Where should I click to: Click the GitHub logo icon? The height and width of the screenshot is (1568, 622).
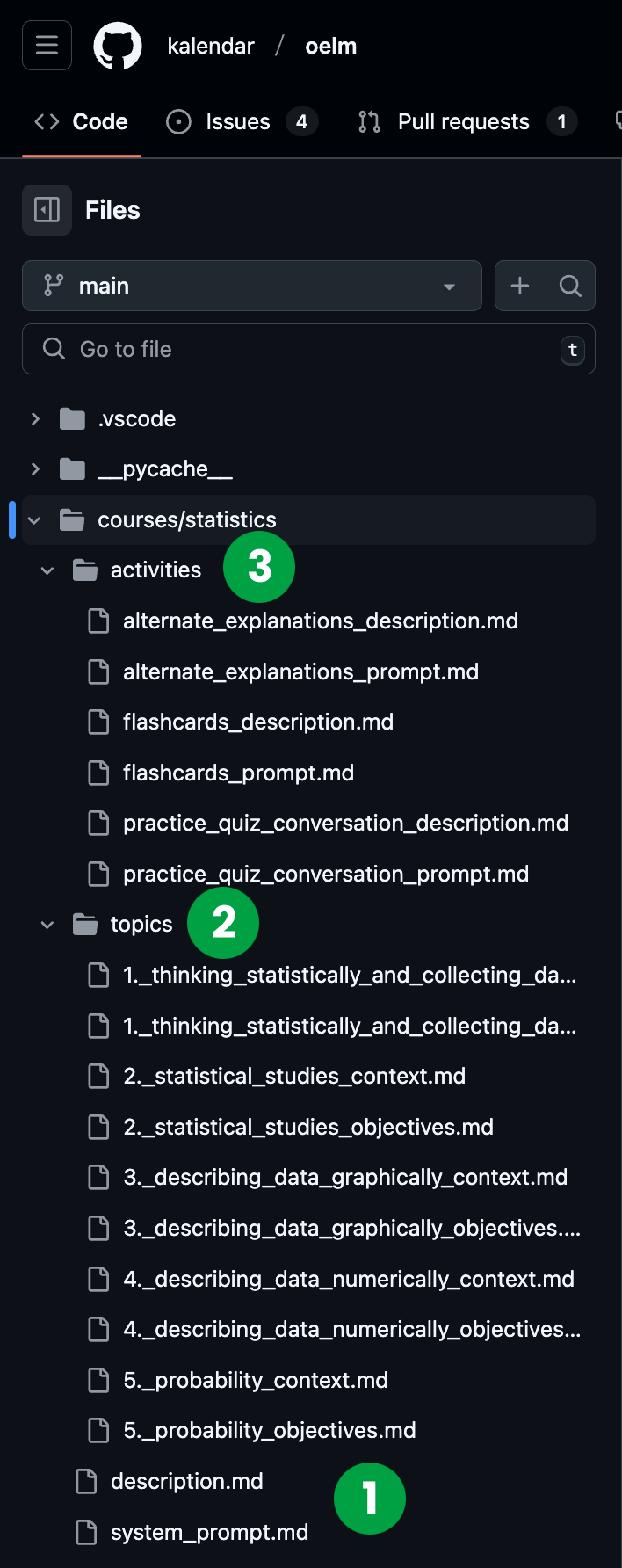[118, 46]
